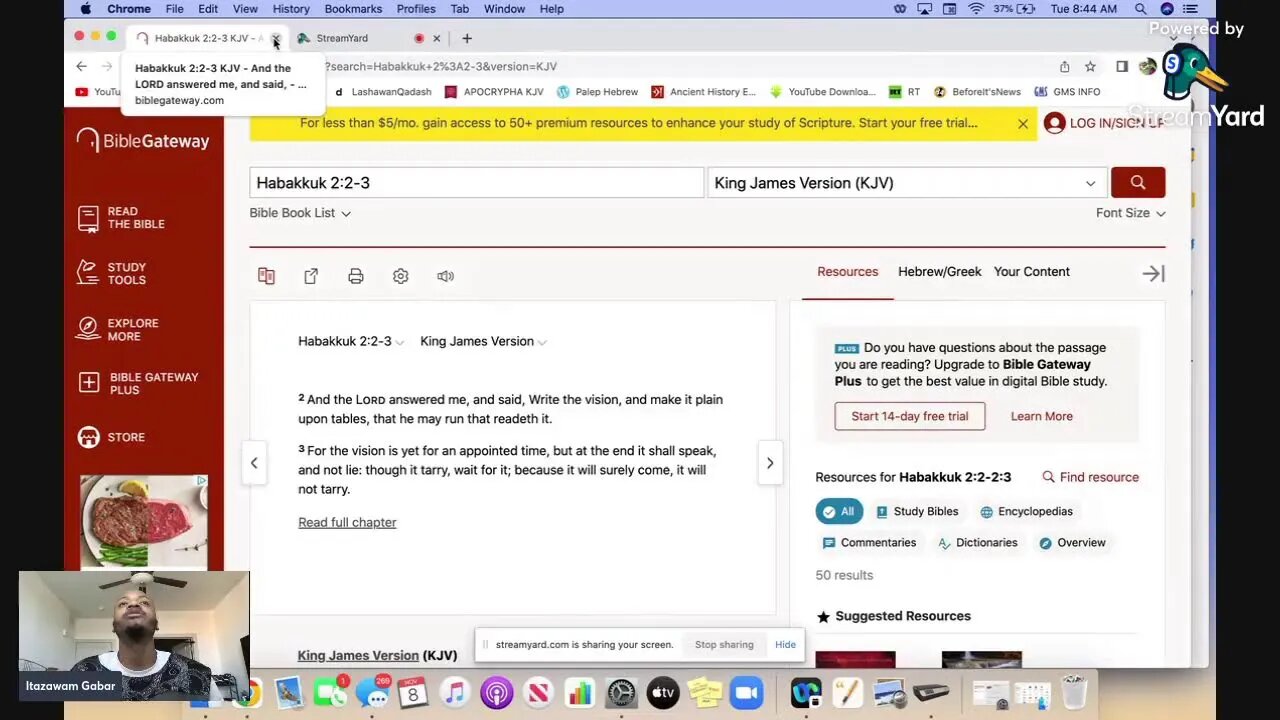Screen dimensions: 1280x720
Task: Click the browser back arrow
Action: [x=81, y=66]
